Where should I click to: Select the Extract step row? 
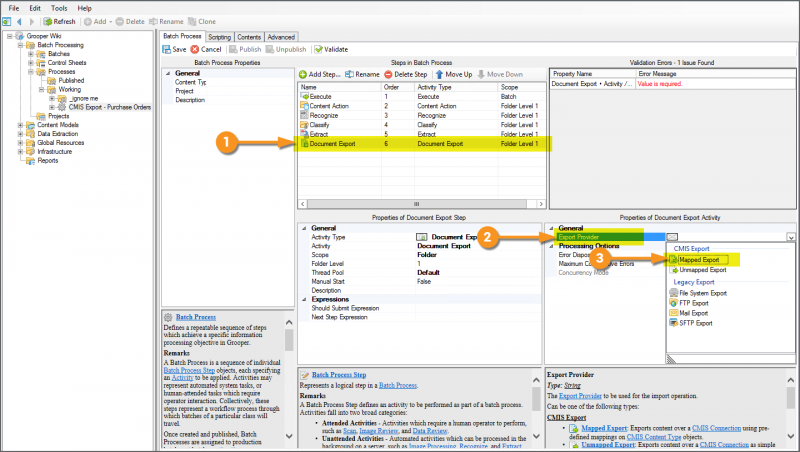point(421,134)
